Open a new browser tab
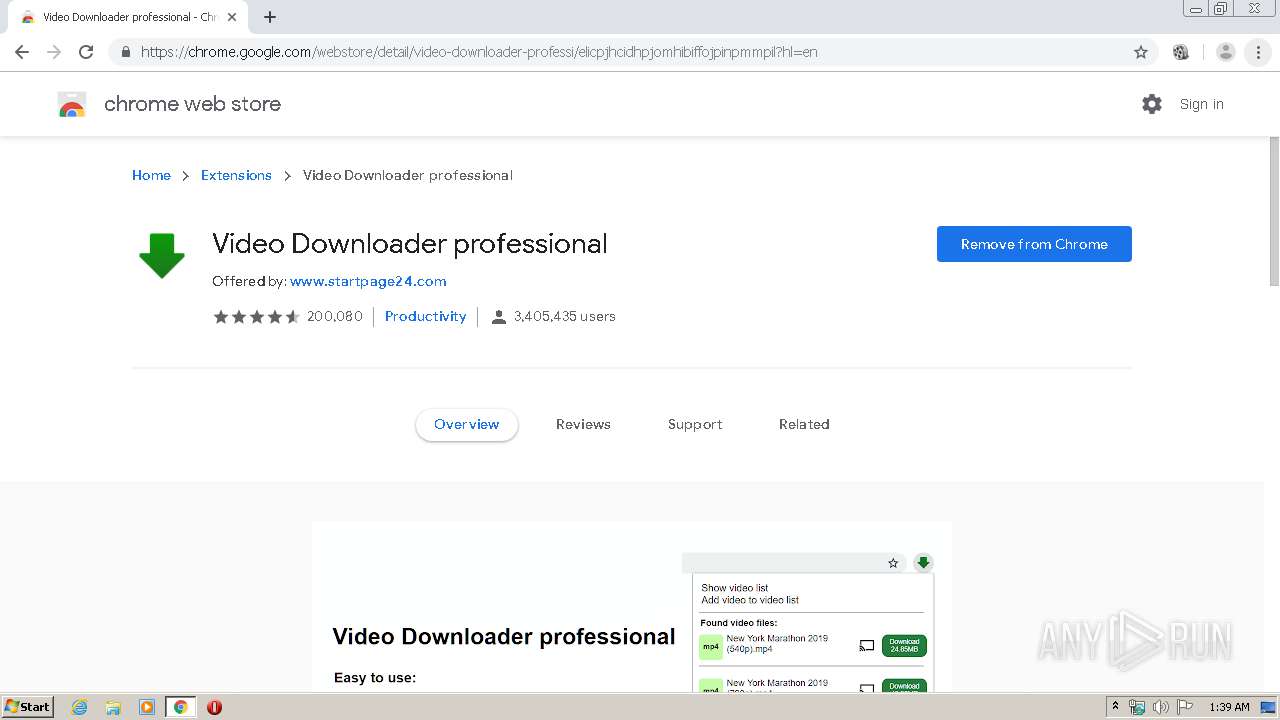1280x720 pixels. [270, 17]
